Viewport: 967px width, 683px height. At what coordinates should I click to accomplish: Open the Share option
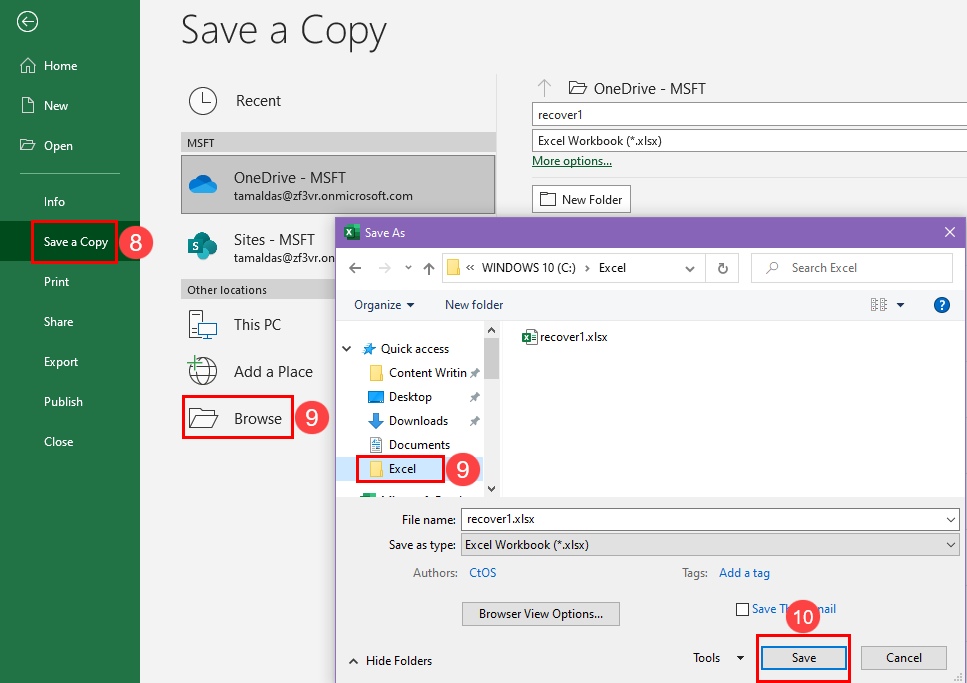[59, 322]
